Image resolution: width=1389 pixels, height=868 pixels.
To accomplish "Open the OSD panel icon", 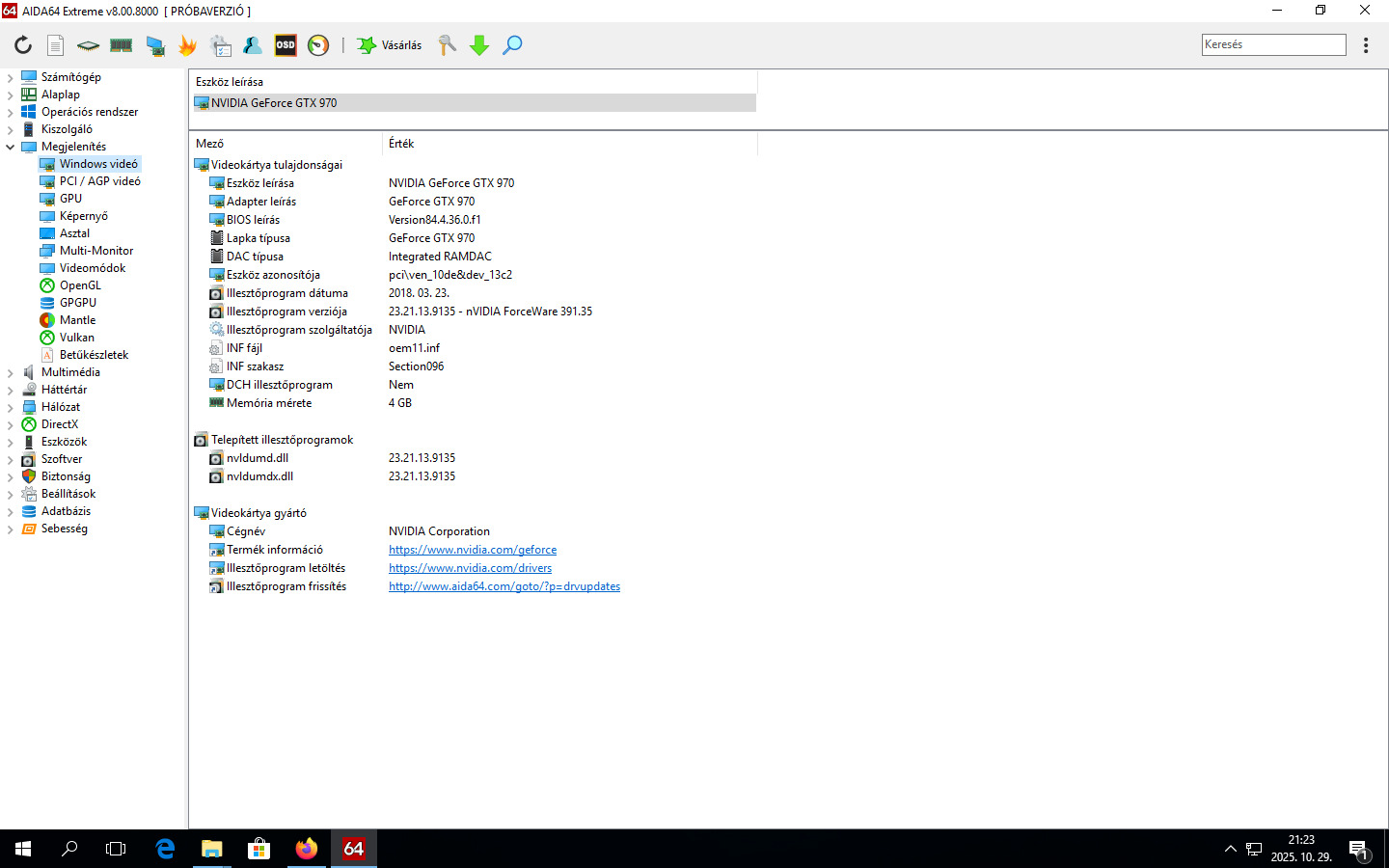I will 286,45.
